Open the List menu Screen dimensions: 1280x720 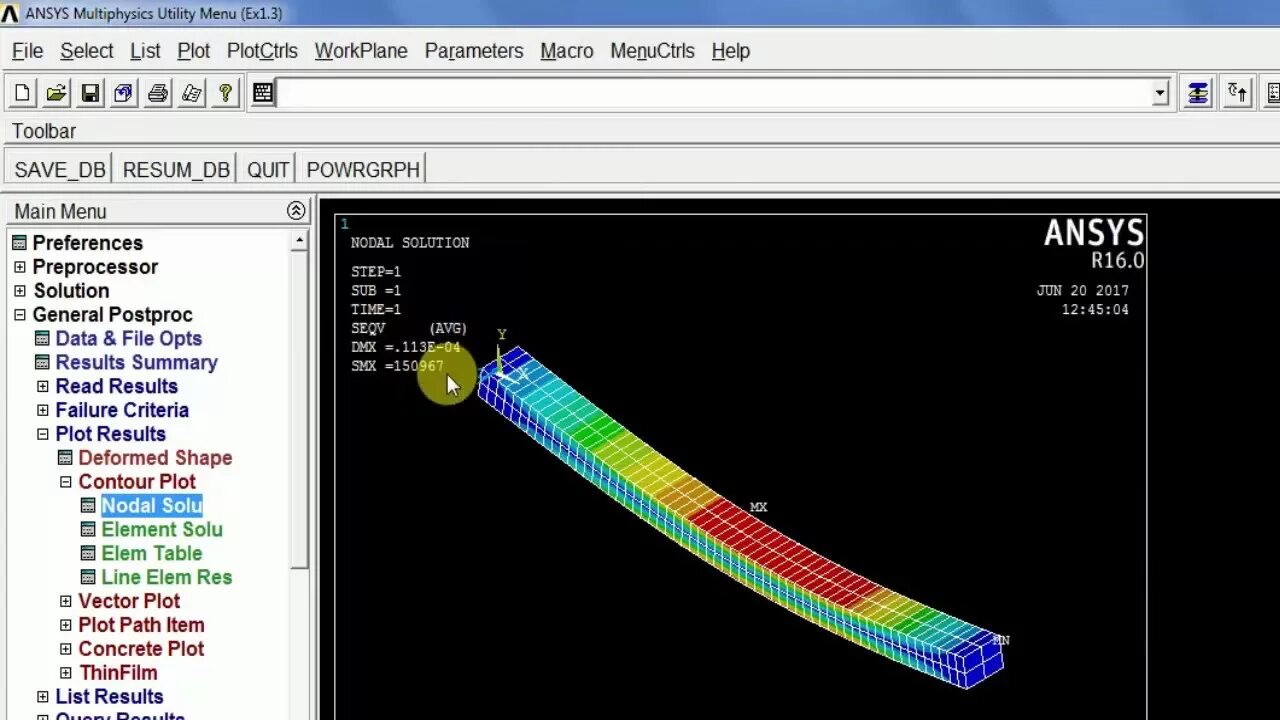pos(145,51)
